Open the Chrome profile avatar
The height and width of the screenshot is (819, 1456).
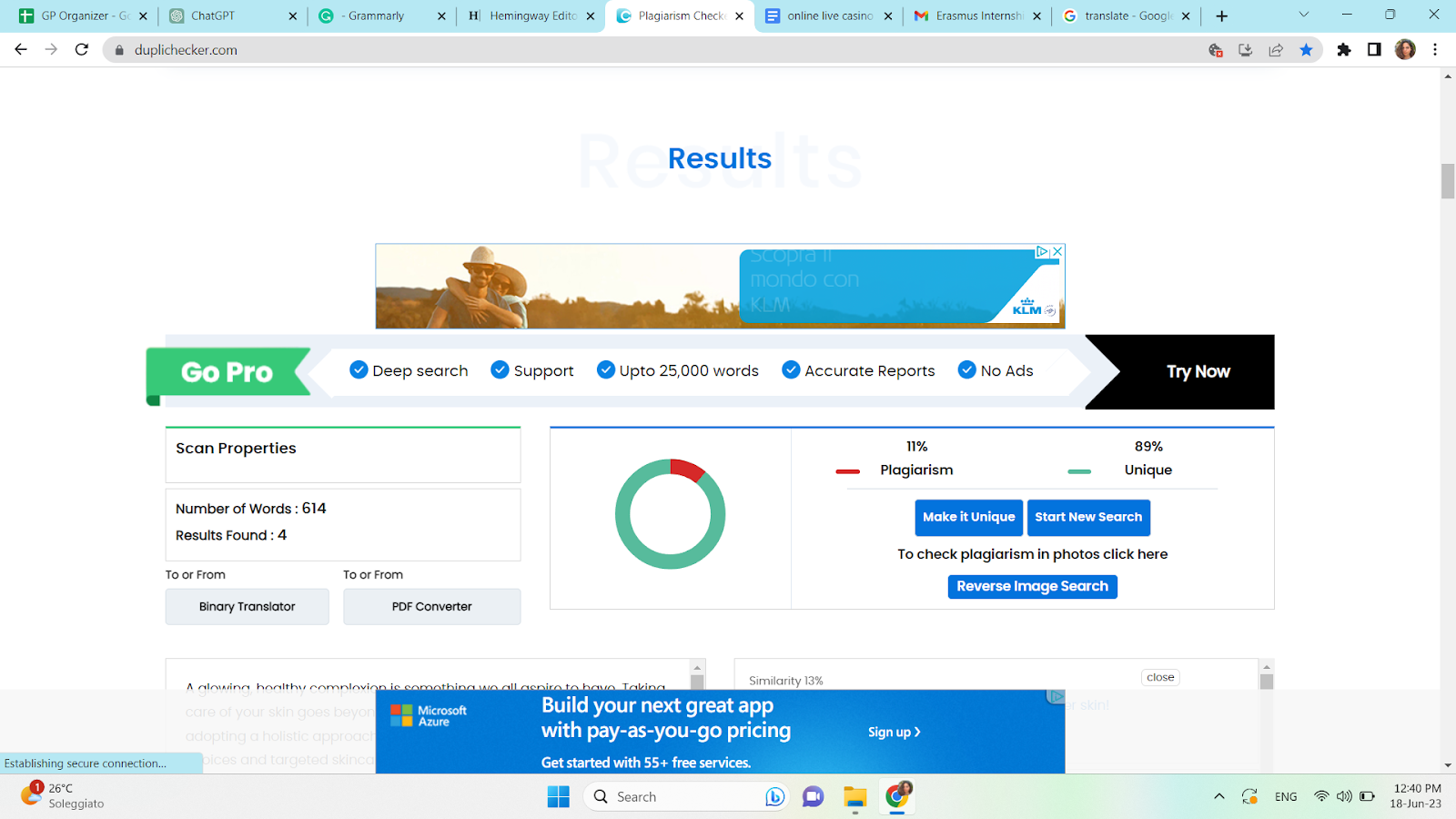click(x=1405, y=50)
